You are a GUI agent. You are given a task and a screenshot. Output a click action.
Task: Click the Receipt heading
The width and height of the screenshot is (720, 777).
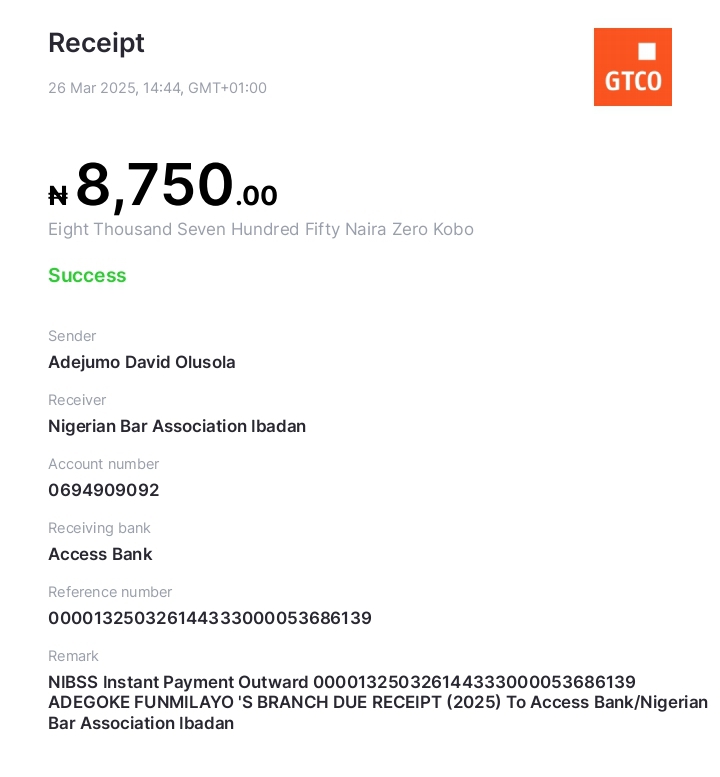(x=96, y=43)
